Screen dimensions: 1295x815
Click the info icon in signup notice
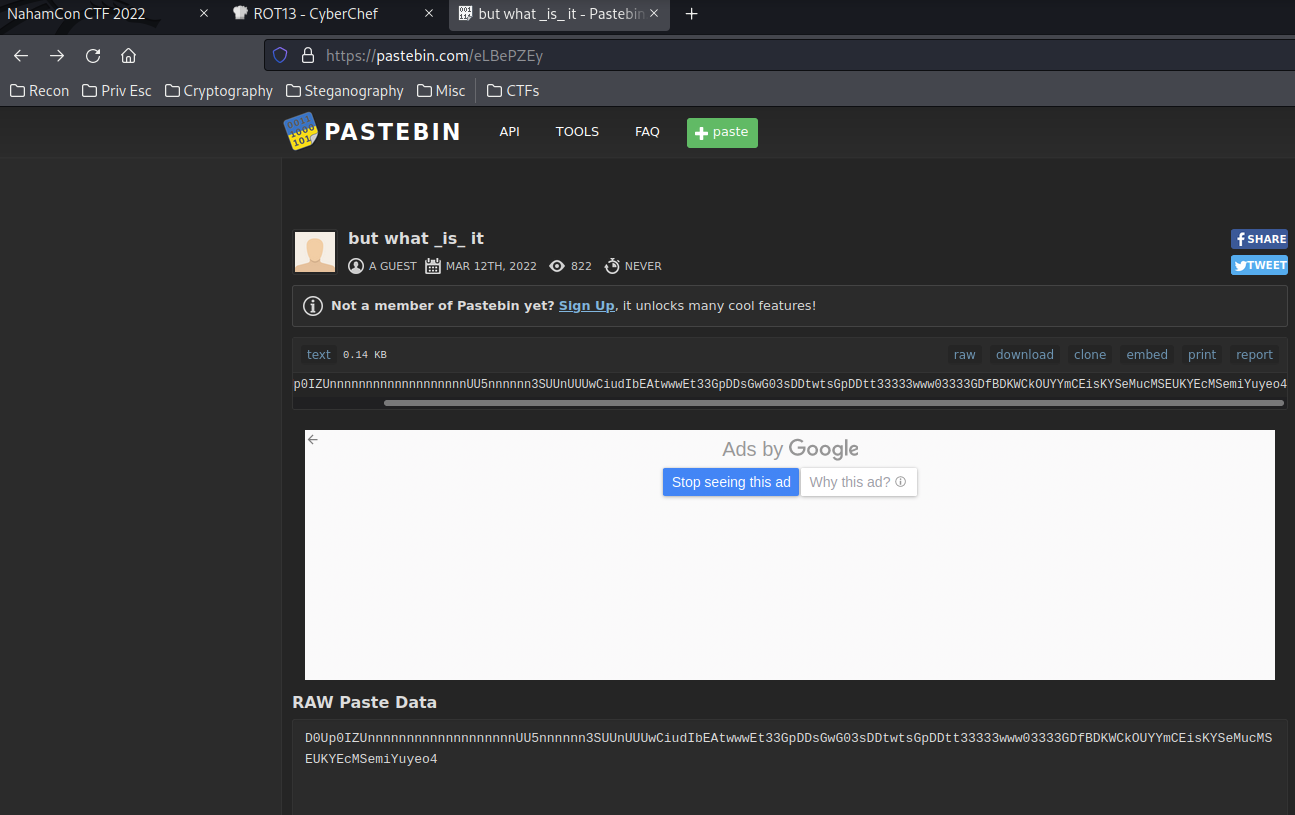313,306
